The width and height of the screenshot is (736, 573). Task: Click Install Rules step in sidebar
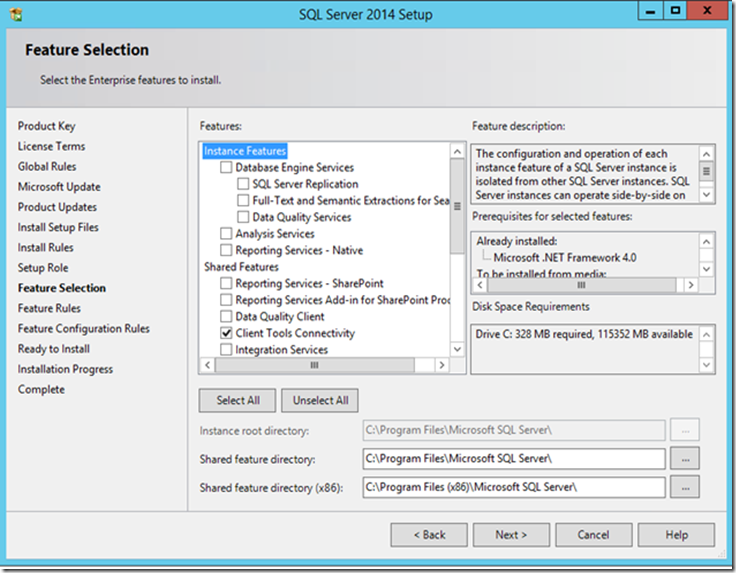(x=46, y=247)
